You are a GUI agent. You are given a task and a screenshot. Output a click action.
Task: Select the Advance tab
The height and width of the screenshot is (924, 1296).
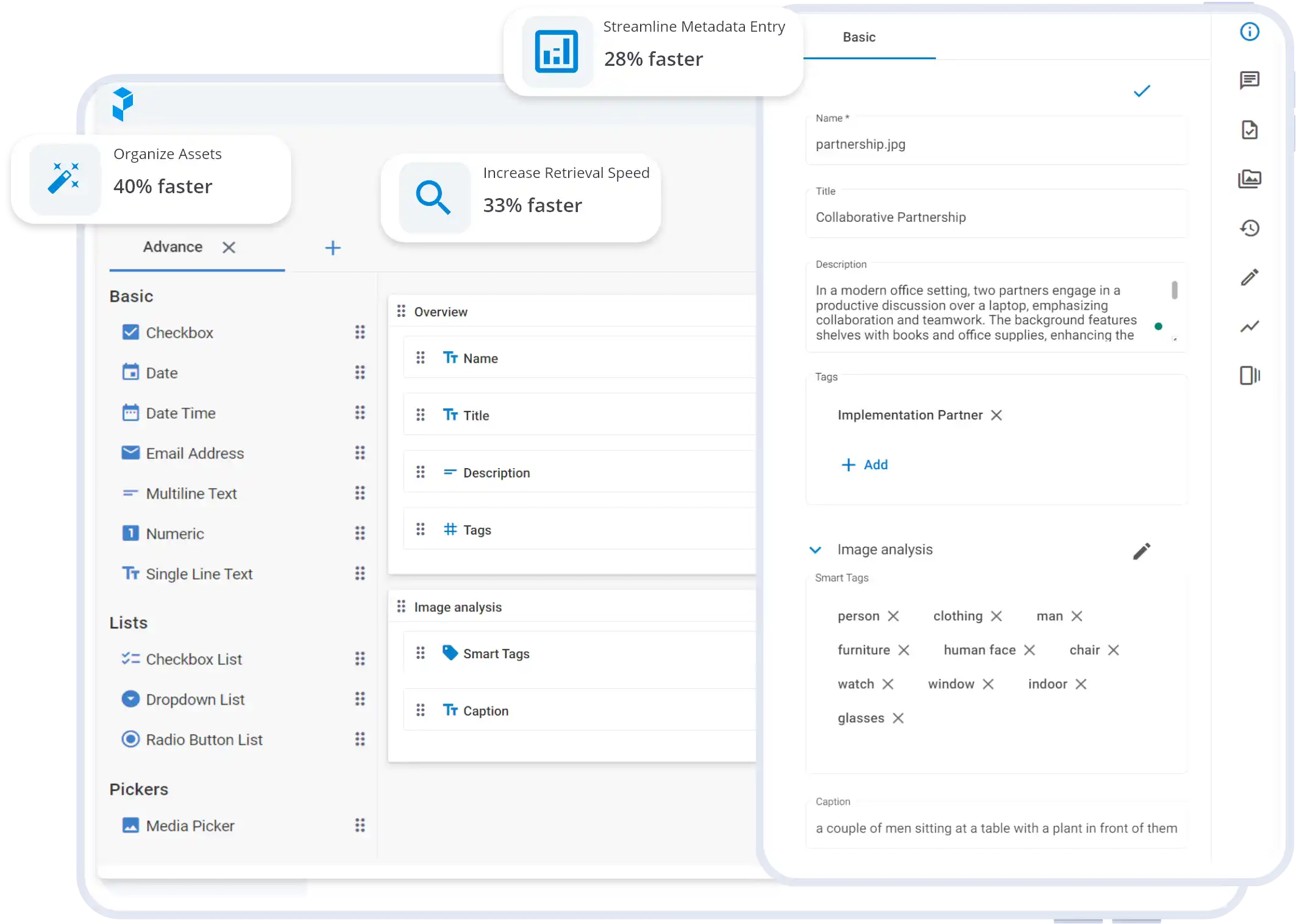point(172,246)
